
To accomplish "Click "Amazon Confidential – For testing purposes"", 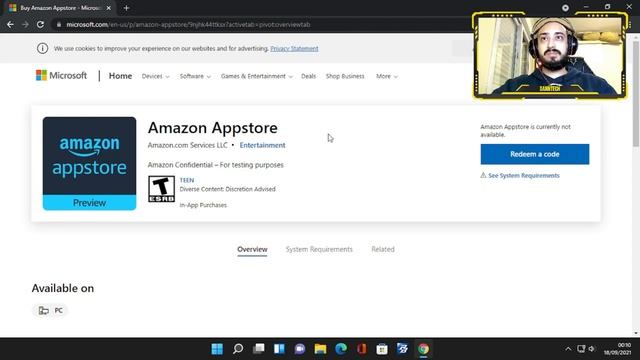I will click(216, 165).
